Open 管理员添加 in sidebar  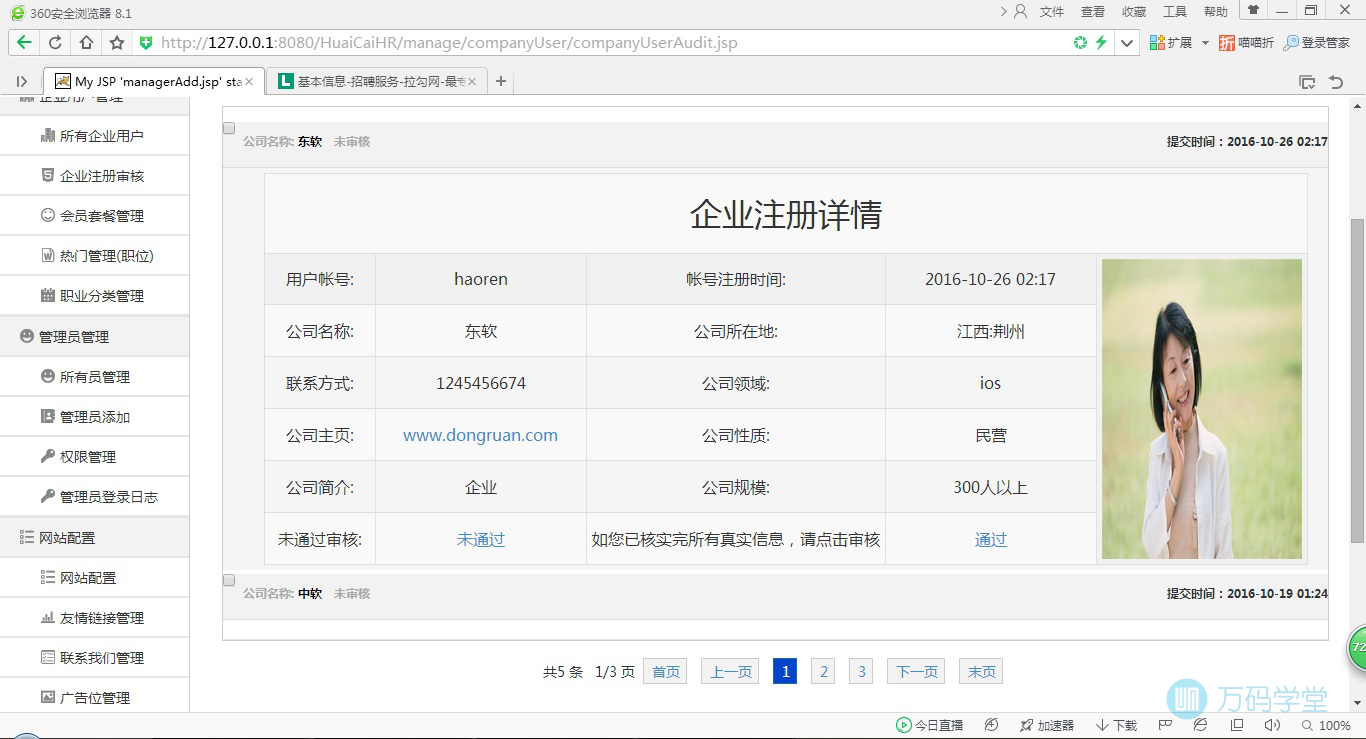[x=95, y=417]
